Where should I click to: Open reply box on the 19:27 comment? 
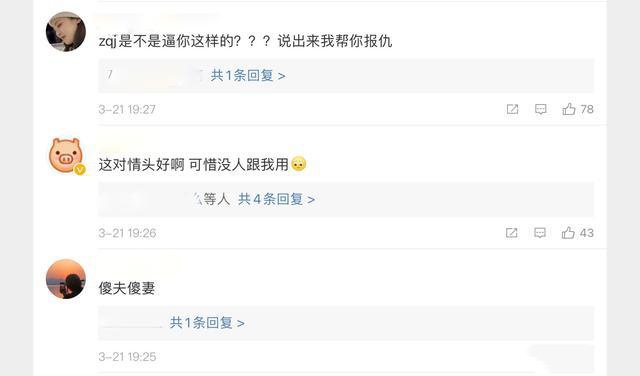point(540,109)
